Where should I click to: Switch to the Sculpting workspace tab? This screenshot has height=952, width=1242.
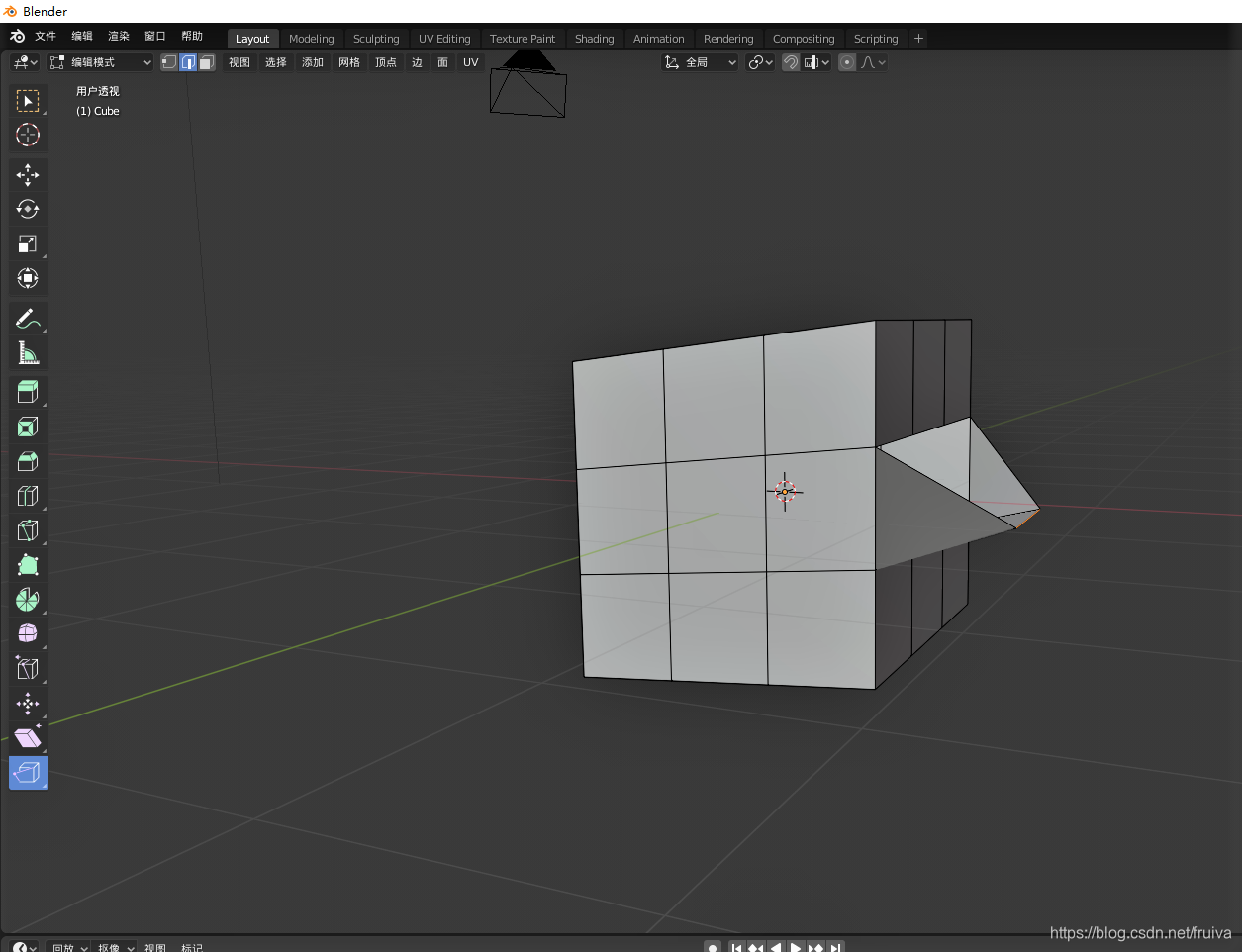[376, 39]
